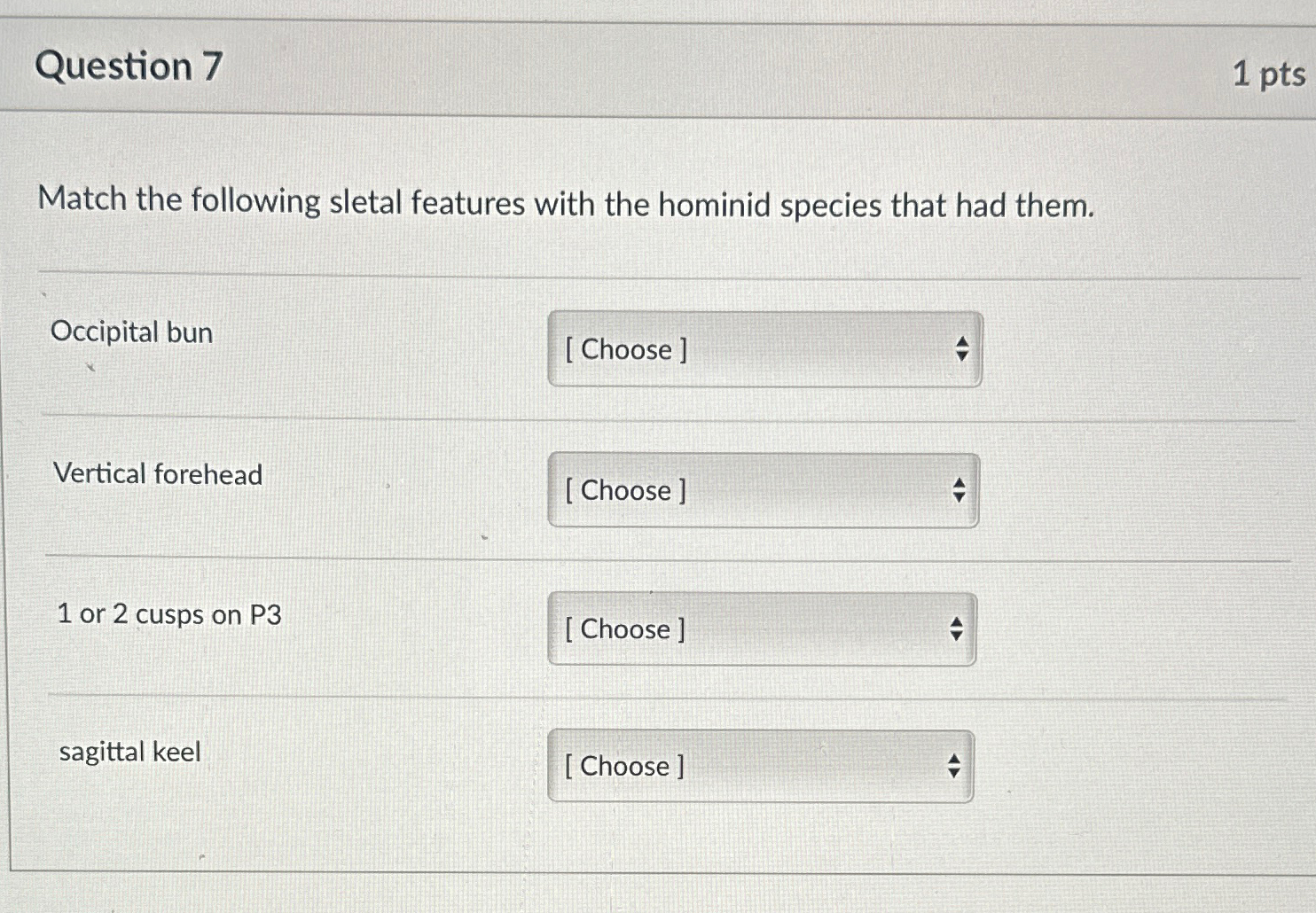Select the Occipital bun row label
Viewport: 1316px width, 913px height.
click(131, 332)
